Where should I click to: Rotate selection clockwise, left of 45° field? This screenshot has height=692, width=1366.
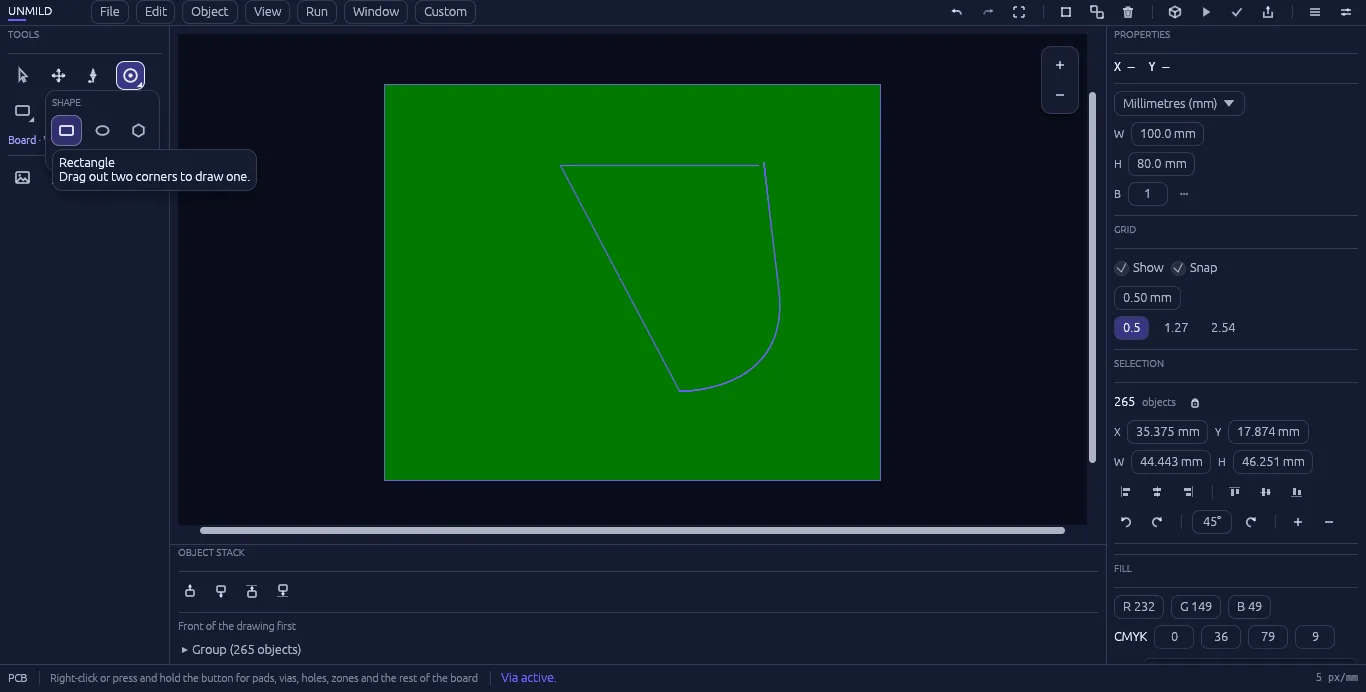pos(1157,522)
